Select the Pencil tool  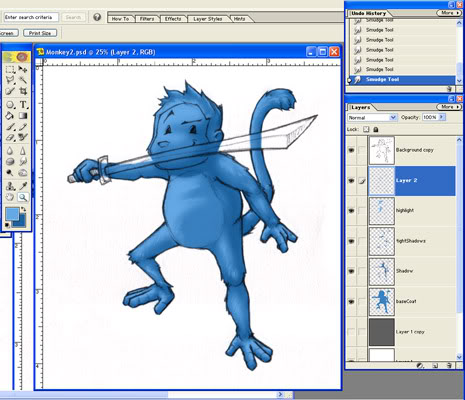23,127
